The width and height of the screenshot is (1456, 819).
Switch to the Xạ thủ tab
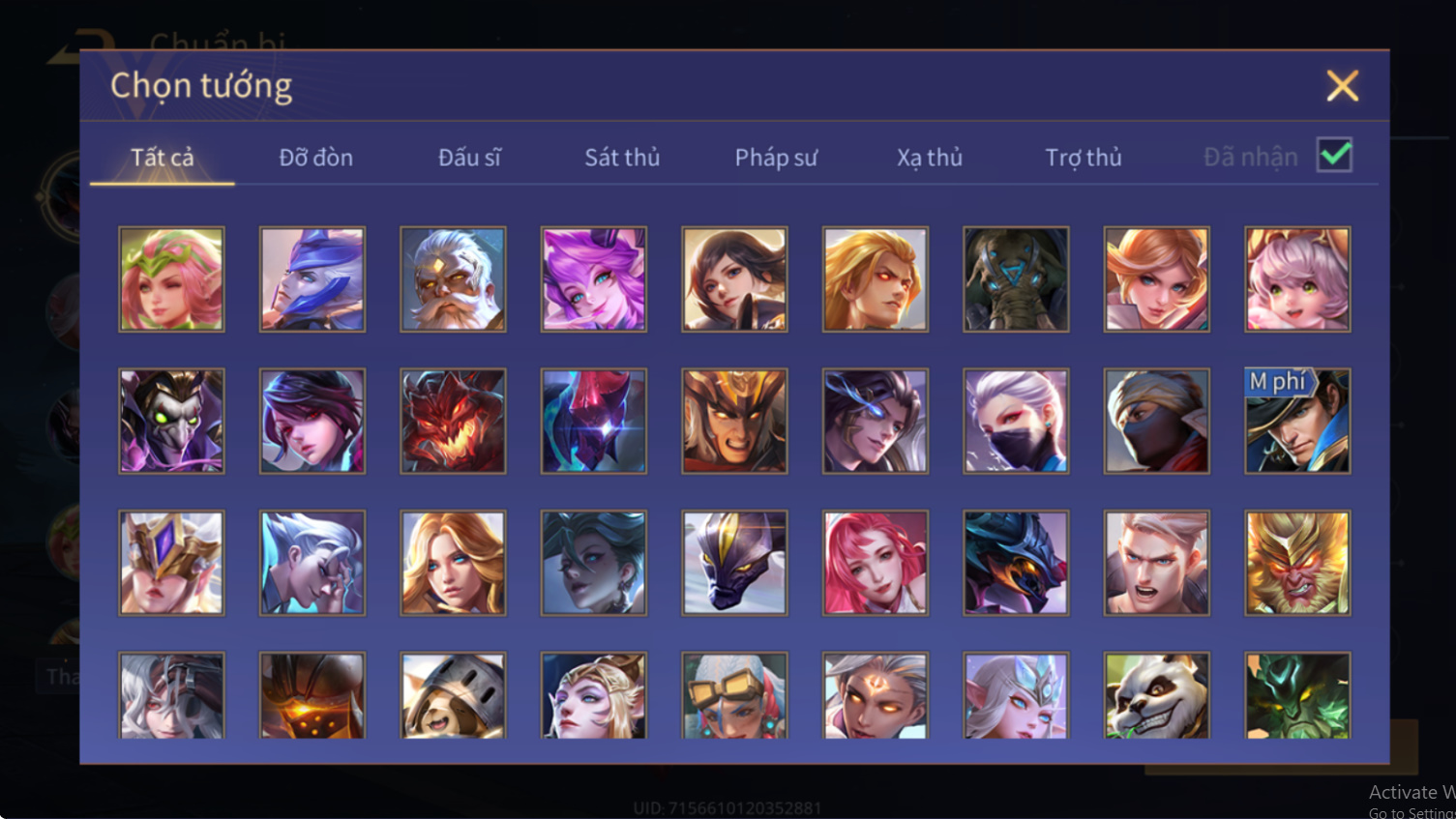(x=930, y=157)
